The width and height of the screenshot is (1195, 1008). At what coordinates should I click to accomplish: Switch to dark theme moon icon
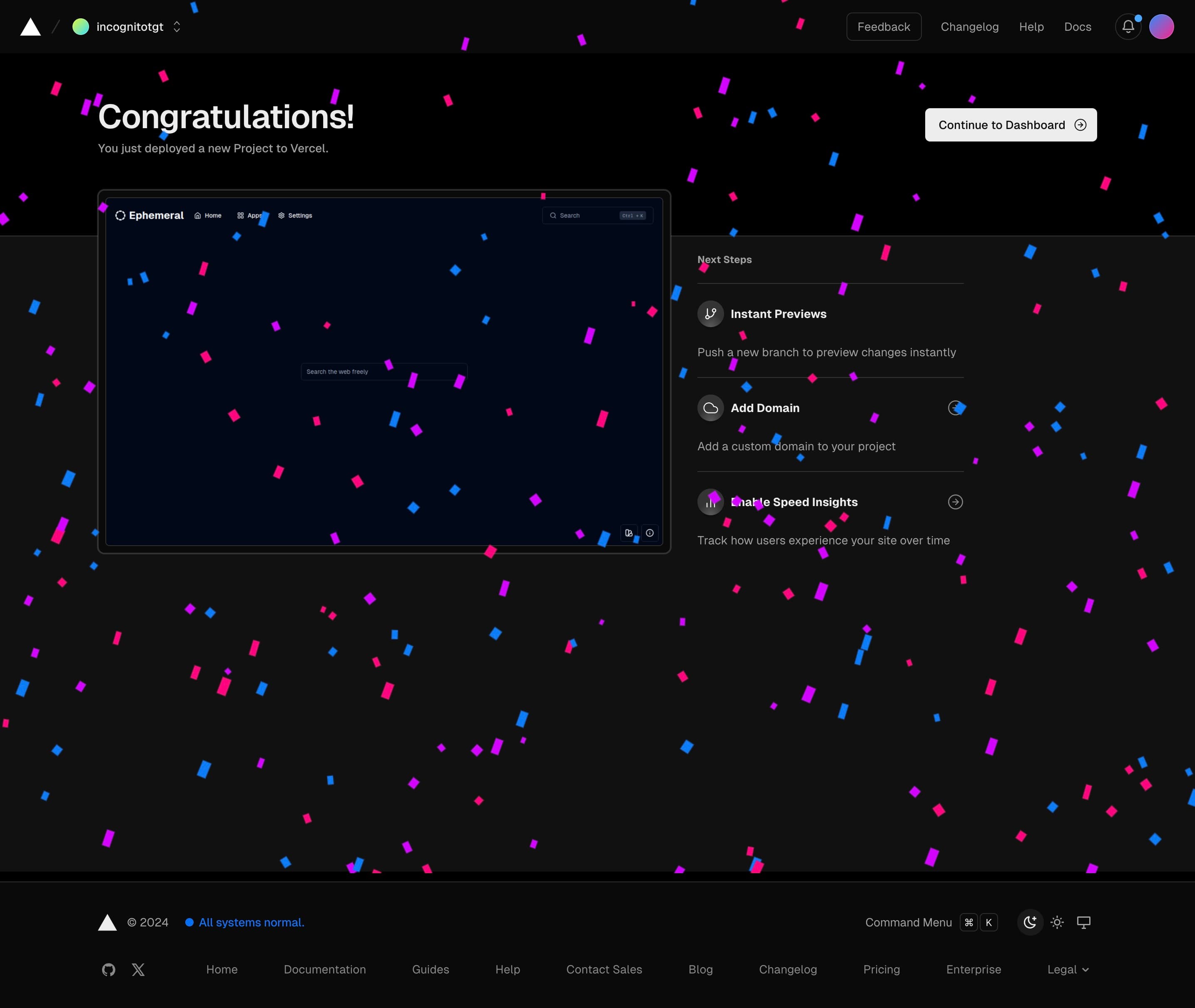point(1030,922)
